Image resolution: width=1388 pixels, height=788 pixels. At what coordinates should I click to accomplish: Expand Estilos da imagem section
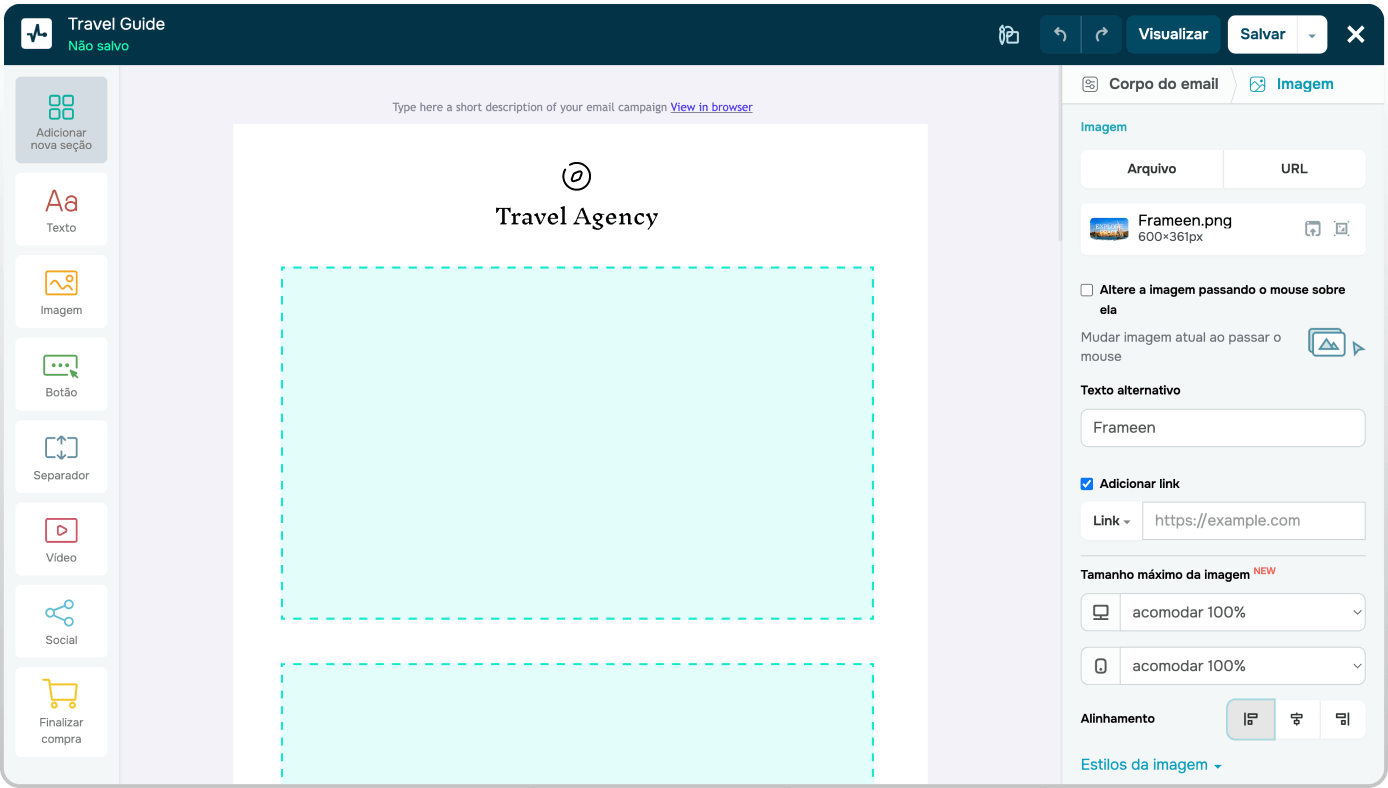(x=1151, y=765)
